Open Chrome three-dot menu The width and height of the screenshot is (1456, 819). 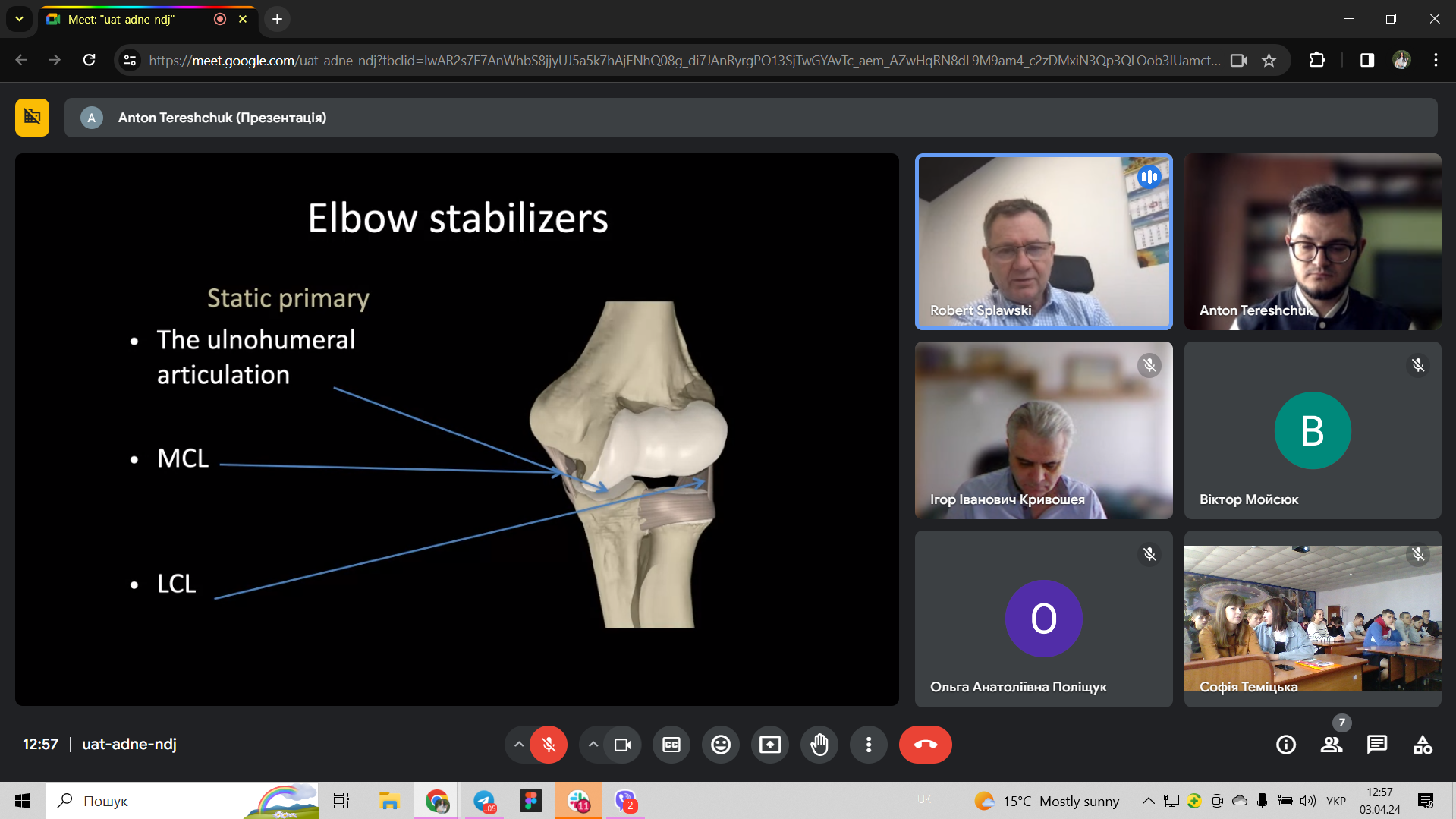(1436, 60)
